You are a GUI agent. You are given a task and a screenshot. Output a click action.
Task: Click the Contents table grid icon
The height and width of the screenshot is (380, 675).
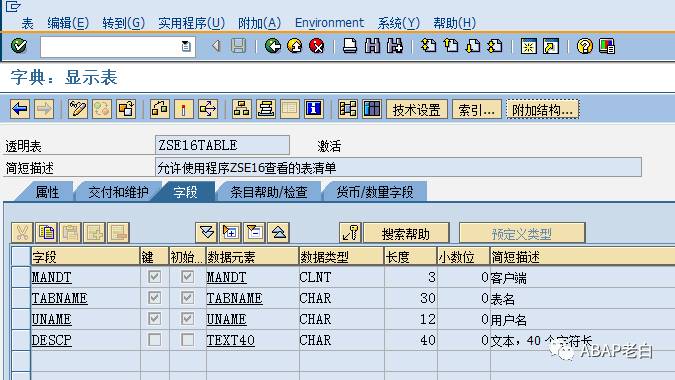coord(372,109)
